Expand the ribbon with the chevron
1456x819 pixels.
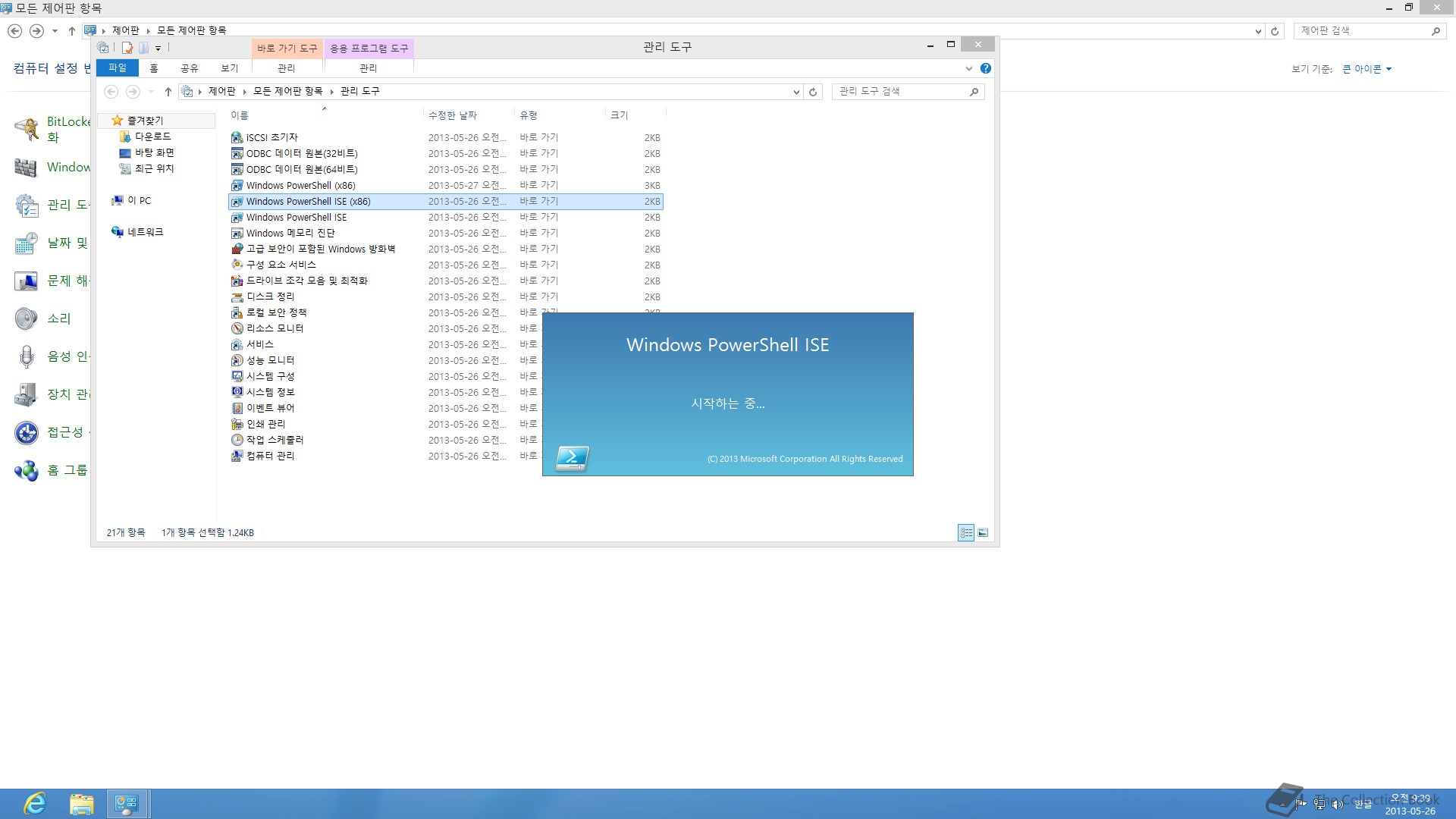968,68
